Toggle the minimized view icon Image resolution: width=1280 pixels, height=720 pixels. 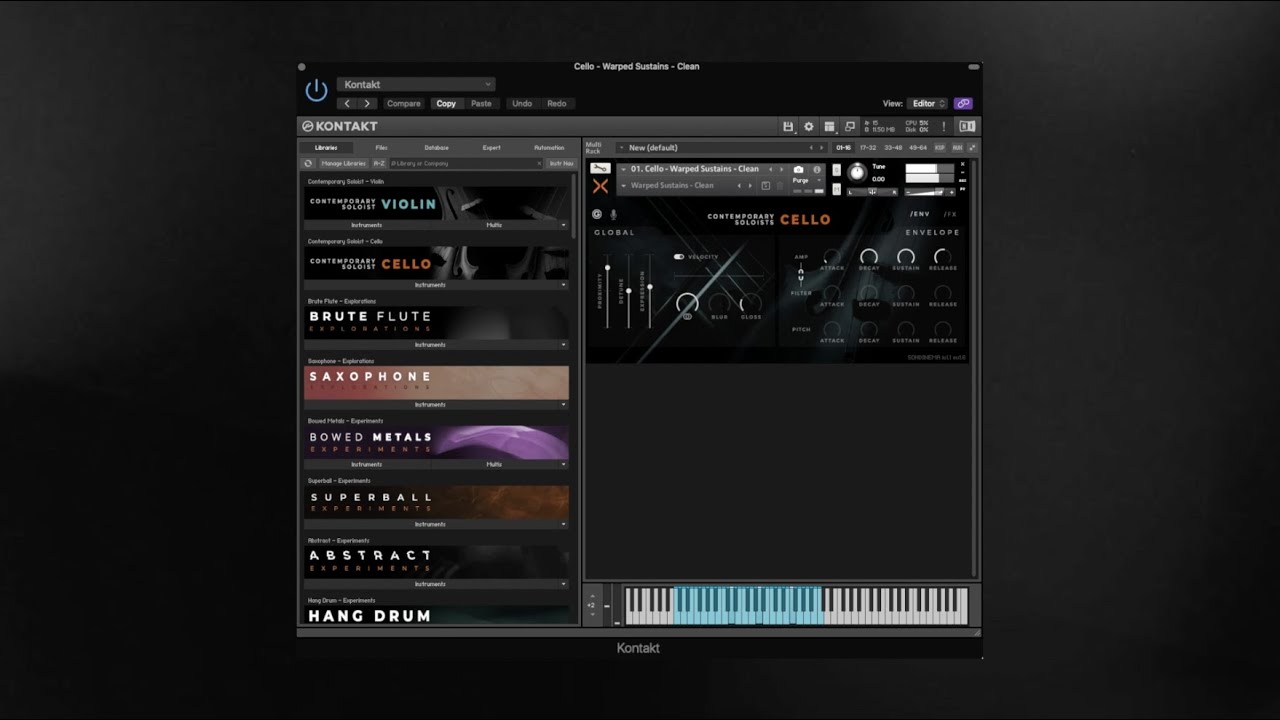(x=850, y=126)
